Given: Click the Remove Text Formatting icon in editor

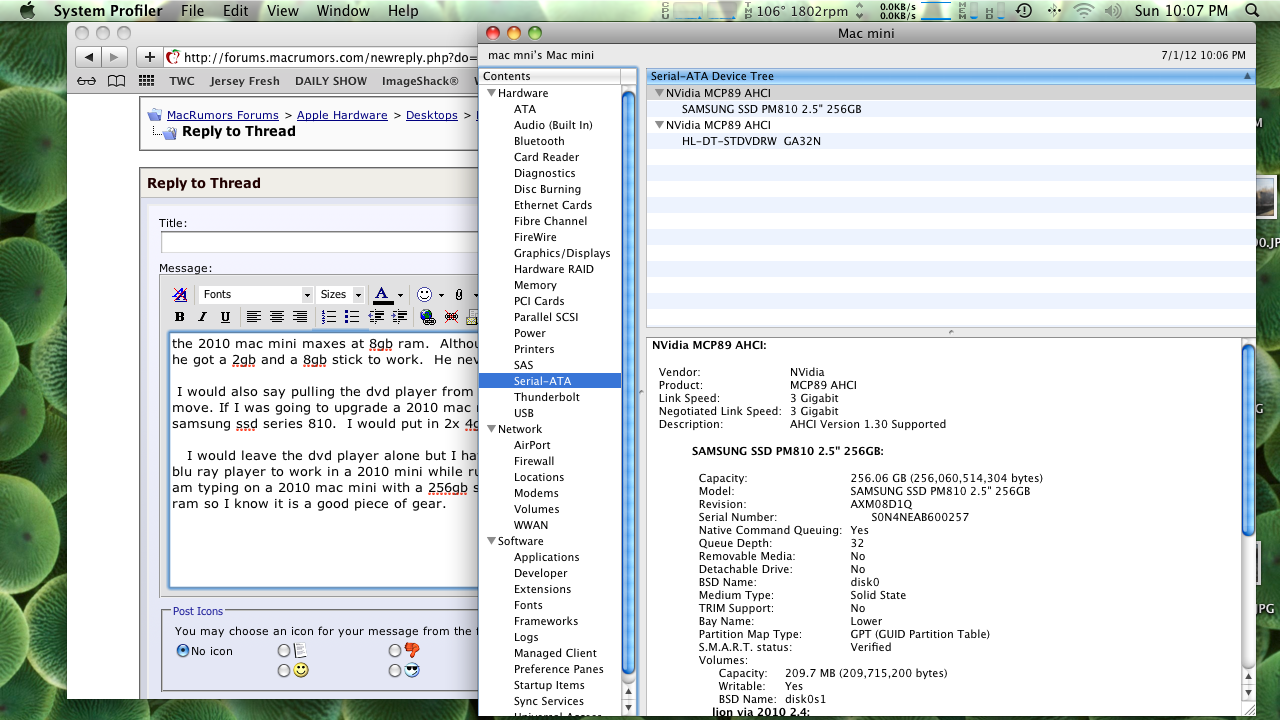Looking at the screenshot, I should (180, 295).
